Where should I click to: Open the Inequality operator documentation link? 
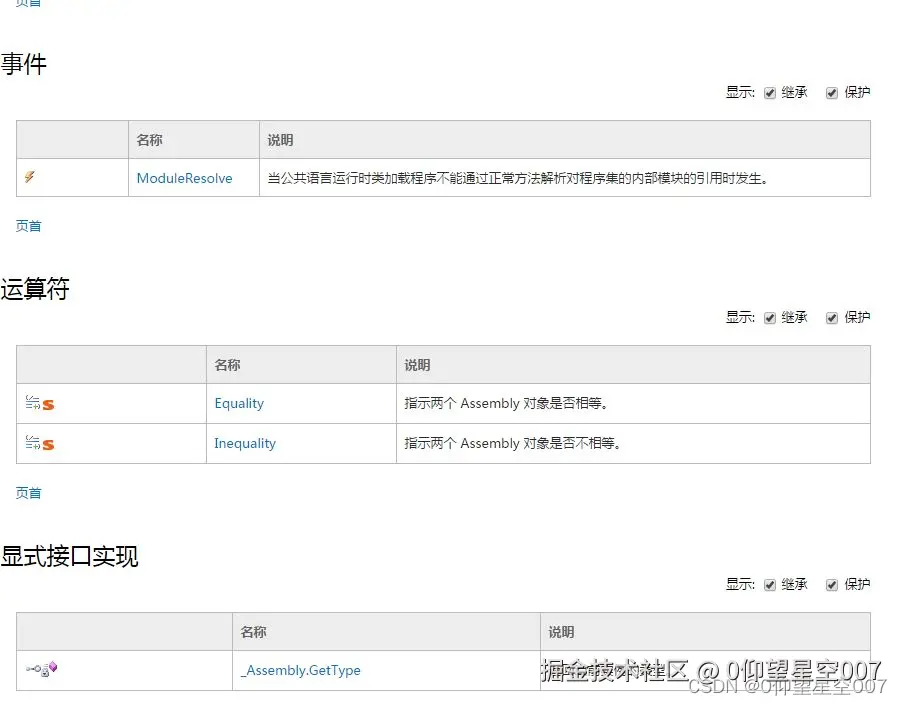coord(245,443)
